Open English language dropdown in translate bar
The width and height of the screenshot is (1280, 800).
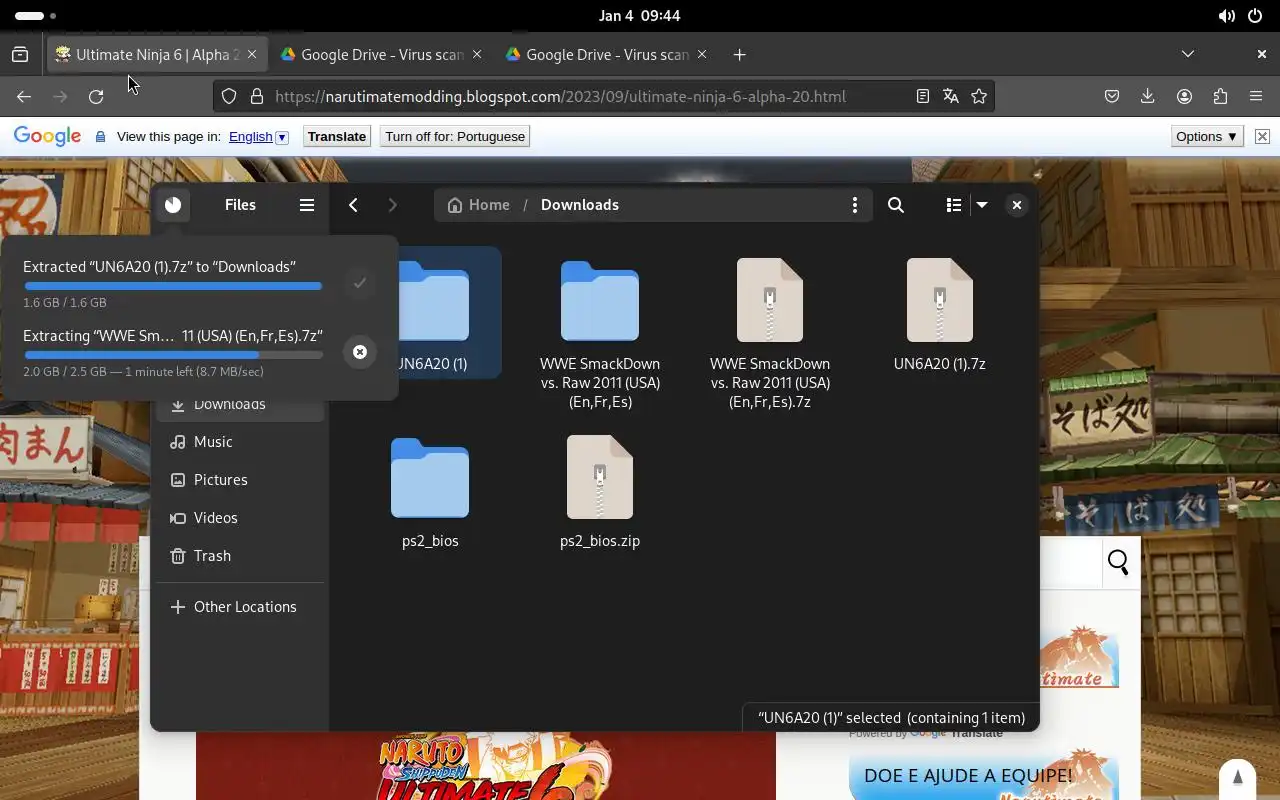tap(259, 137)
